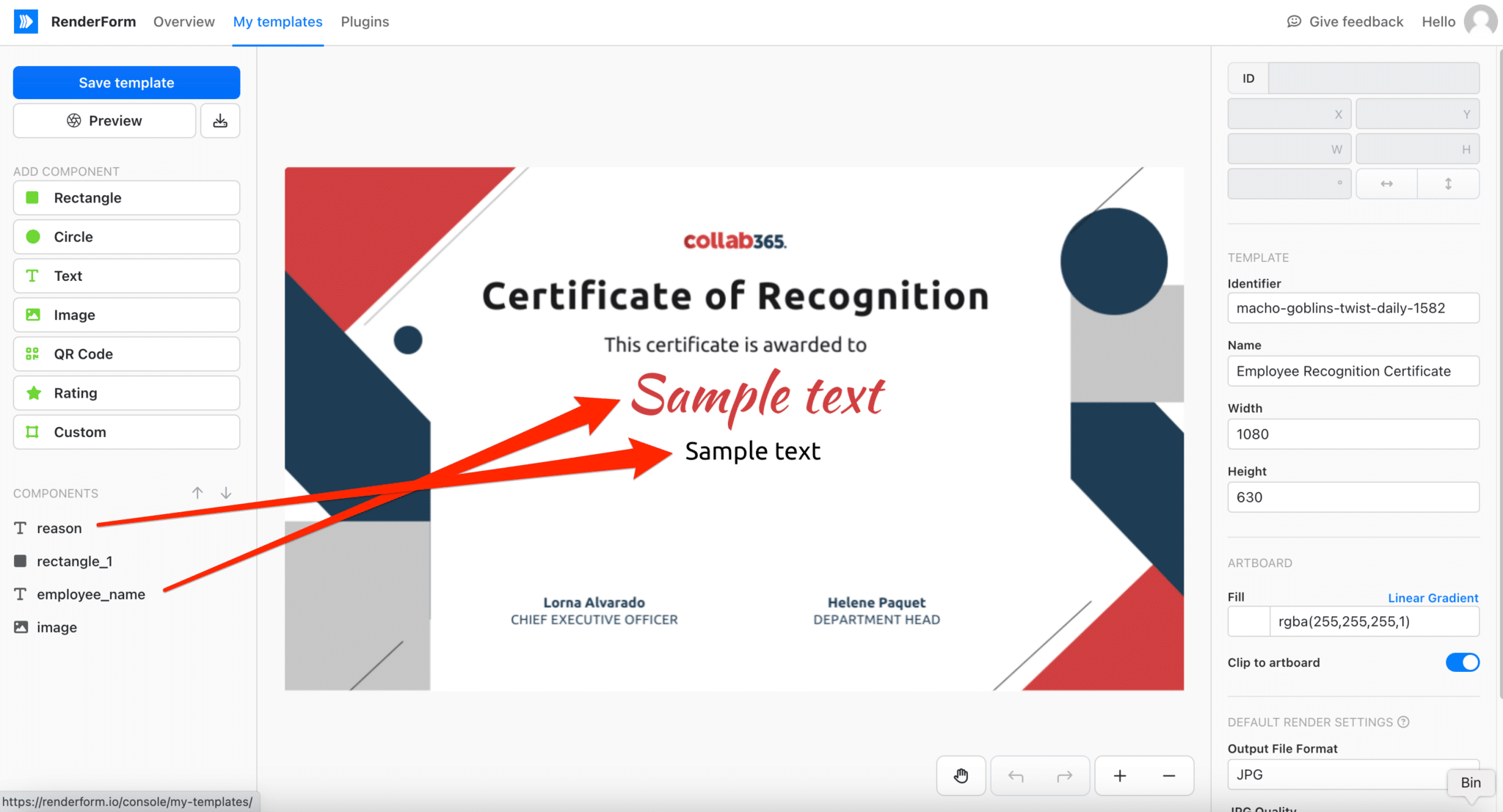Viewport: 1503px width, 812px height.
Task: Move selected component up in layer order
Action: point(197,492)
